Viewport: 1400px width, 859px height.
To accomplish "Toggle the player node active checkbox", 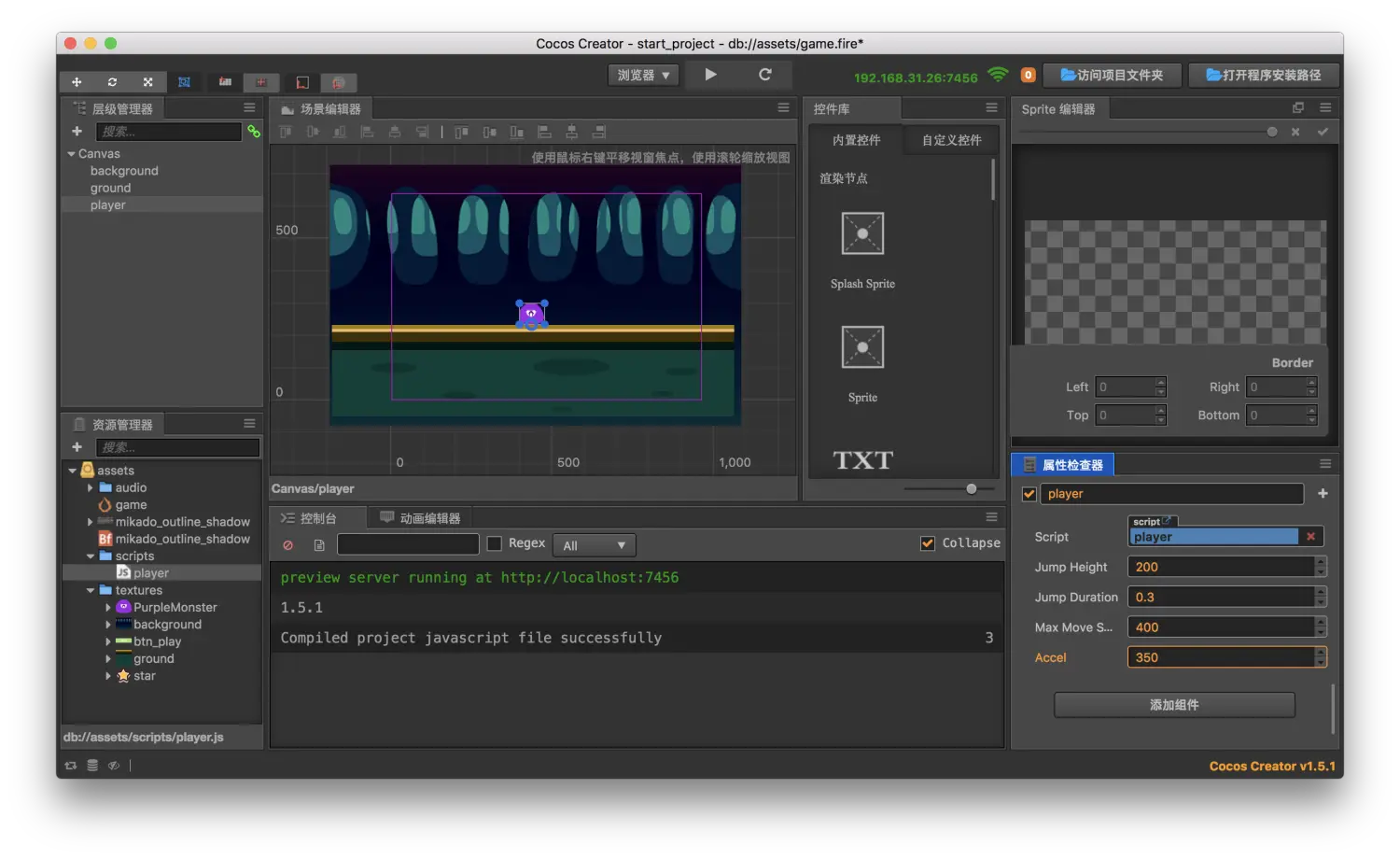I will click(x=1029, y=494).
